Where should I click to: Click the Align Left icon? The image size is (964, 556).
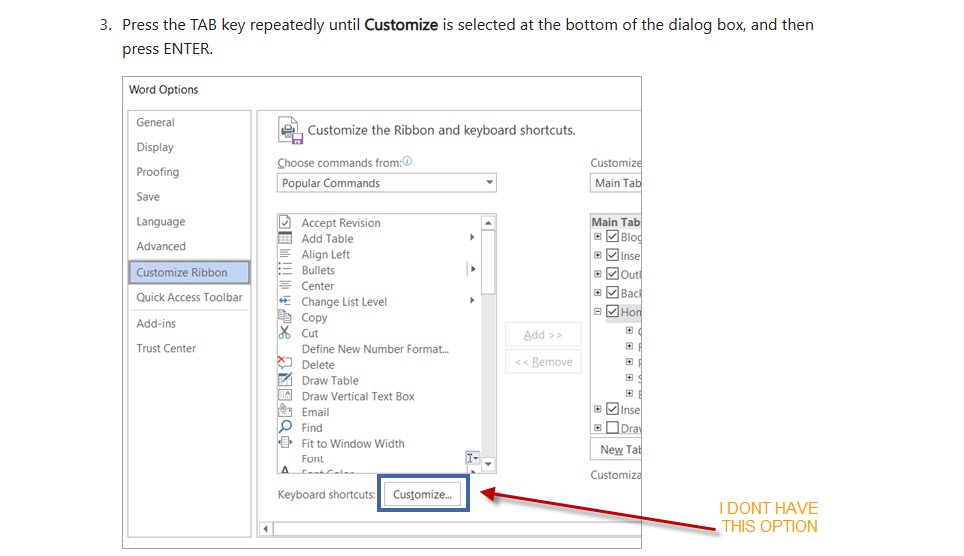[285, 254]
